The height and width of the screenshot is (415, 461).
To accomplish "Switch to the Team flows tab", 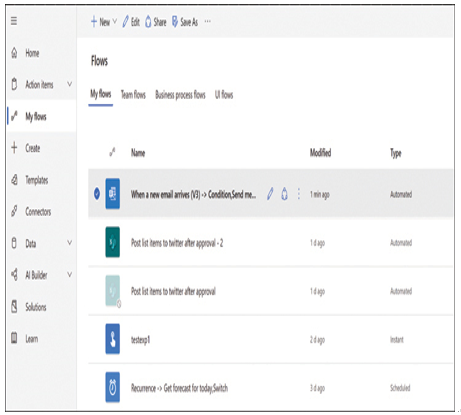I will [x=133, y=95].
